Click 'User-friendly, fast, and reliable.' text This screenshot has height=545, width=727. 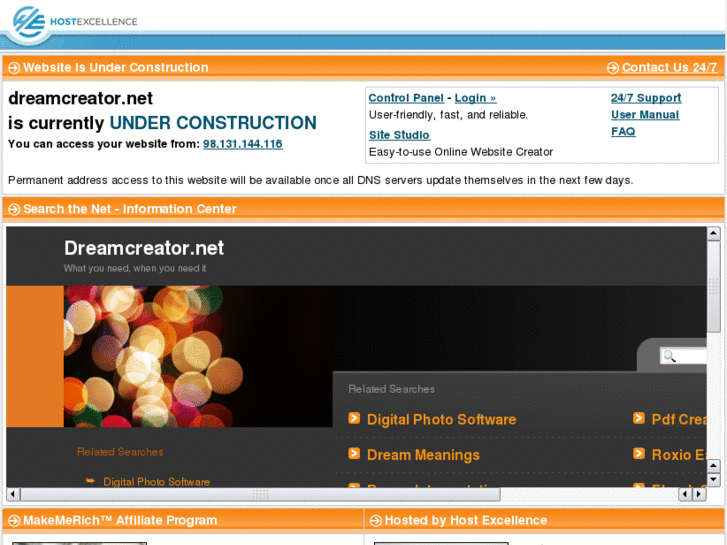click(x=448, y=115)
